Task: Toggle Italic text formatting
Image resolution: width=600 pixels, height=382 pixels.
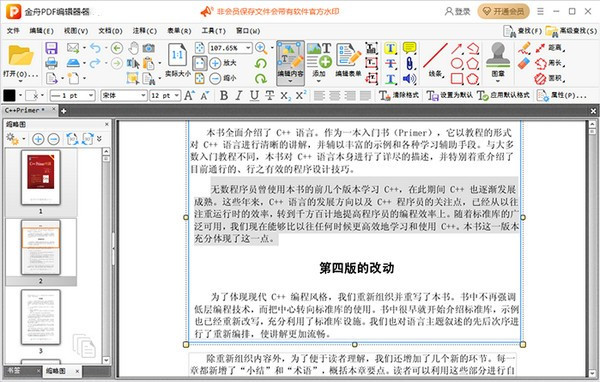Action: point(239,95)
